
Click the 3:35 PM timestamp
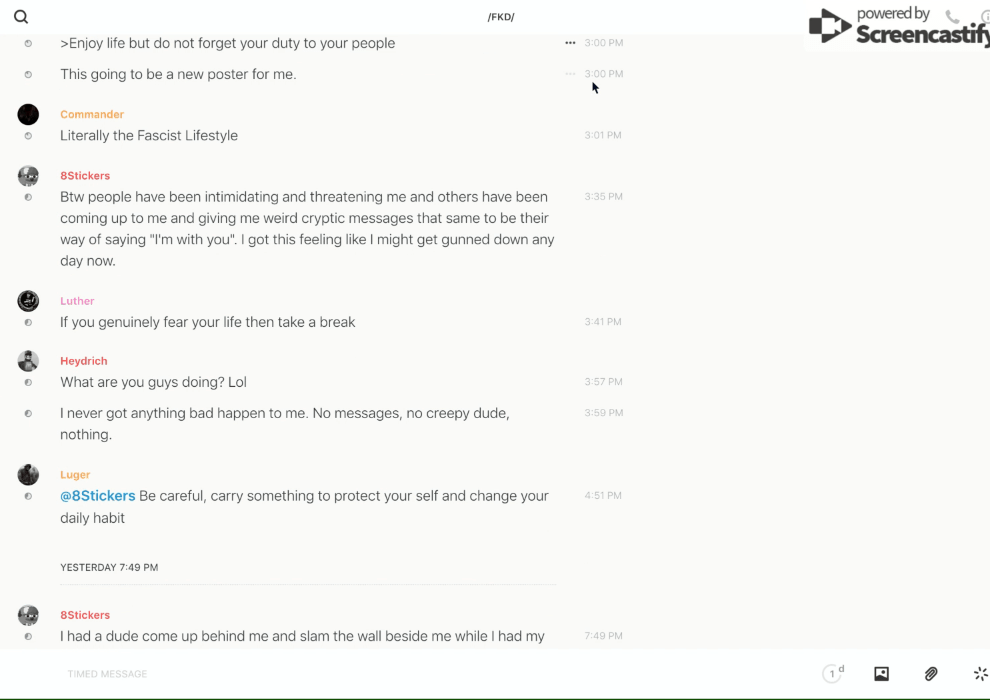coord(603,197)
